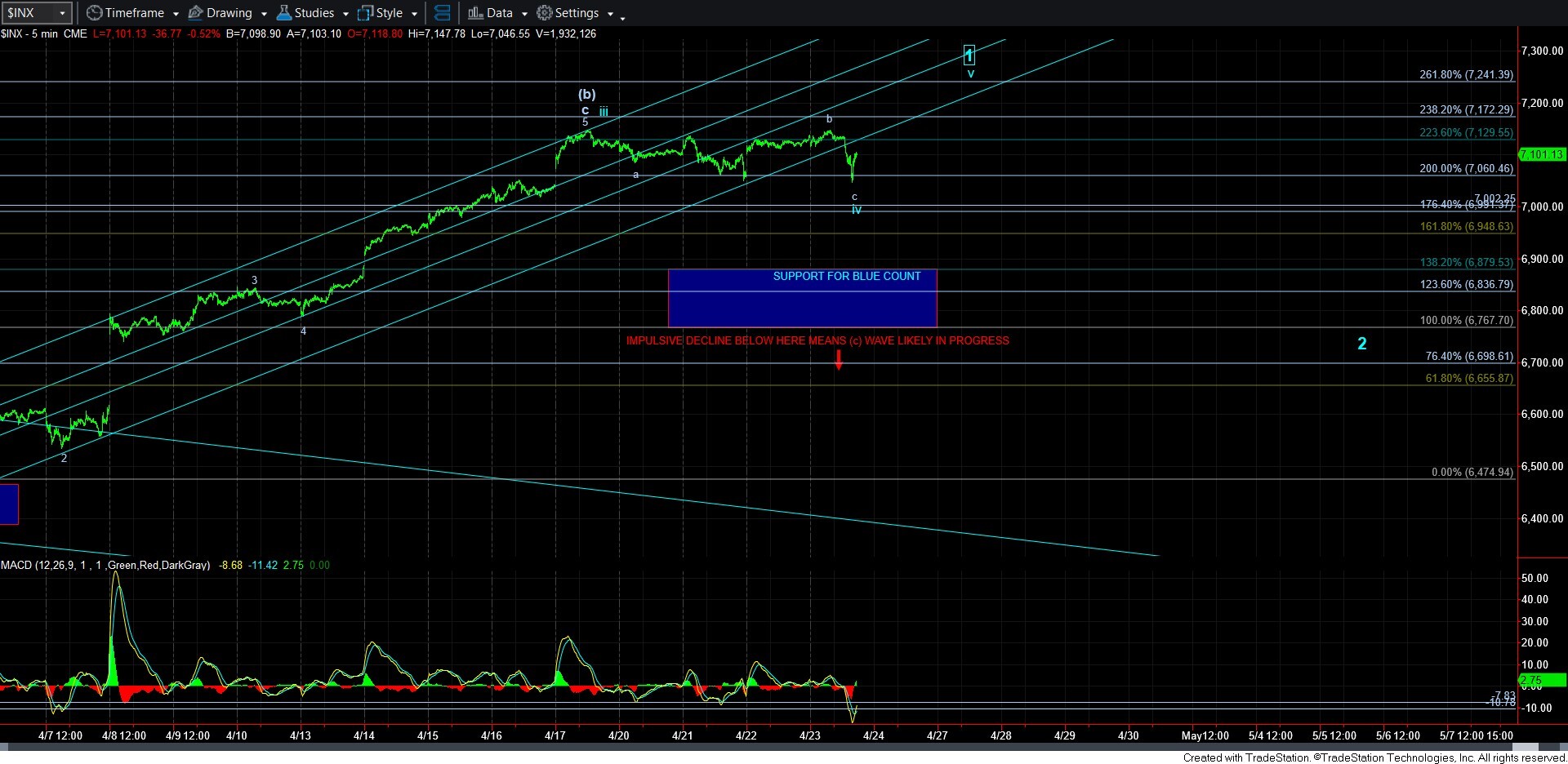Open the Data menu label
Image resolution: width=1568 pixels, height=764 pixels.
tap(500, 13)
